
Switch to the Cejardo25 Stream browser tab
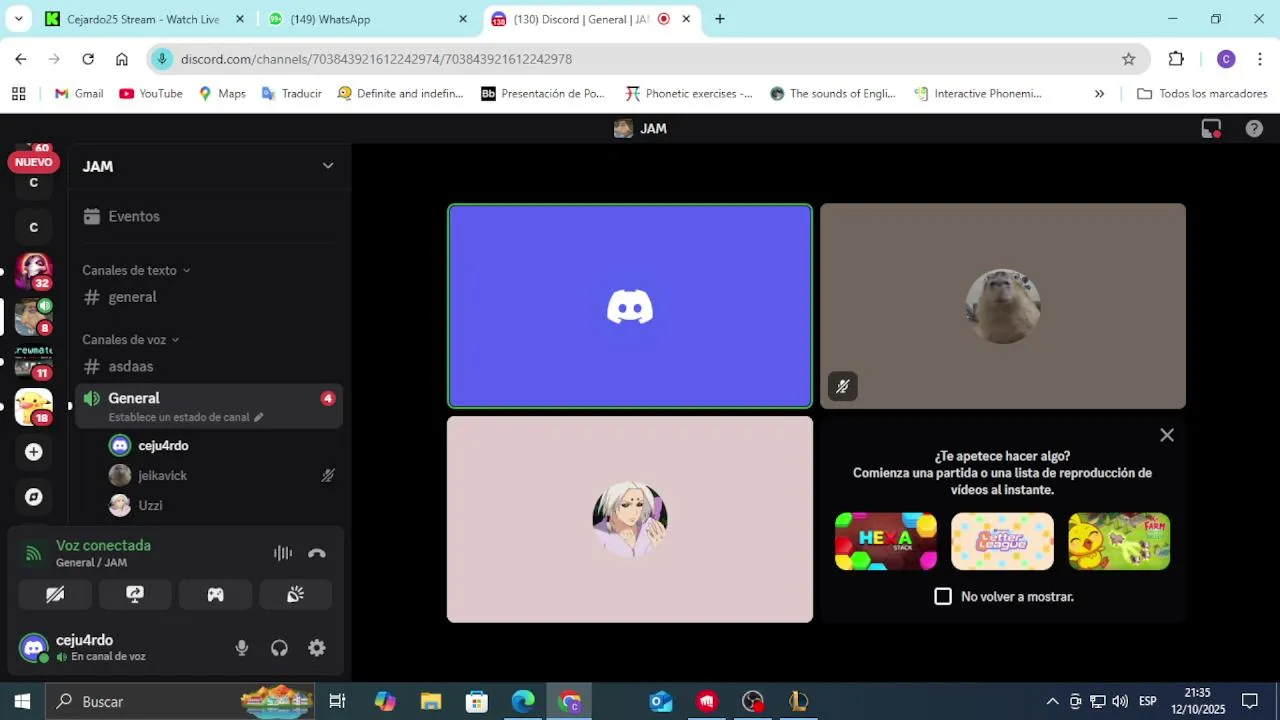[143, 19]
